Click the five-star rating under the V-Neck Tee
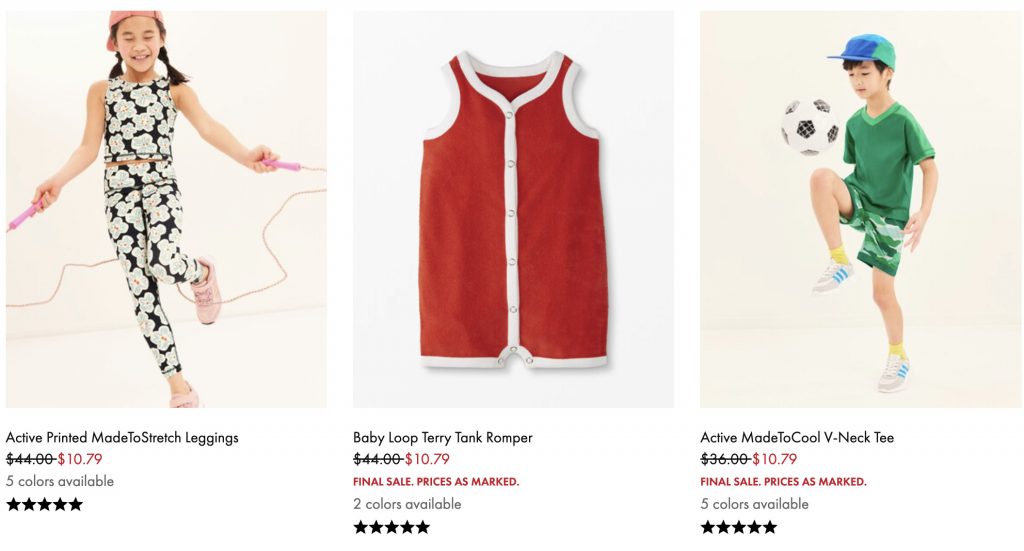Screen dimensions: 1024x551 click(x=739, y=527)
